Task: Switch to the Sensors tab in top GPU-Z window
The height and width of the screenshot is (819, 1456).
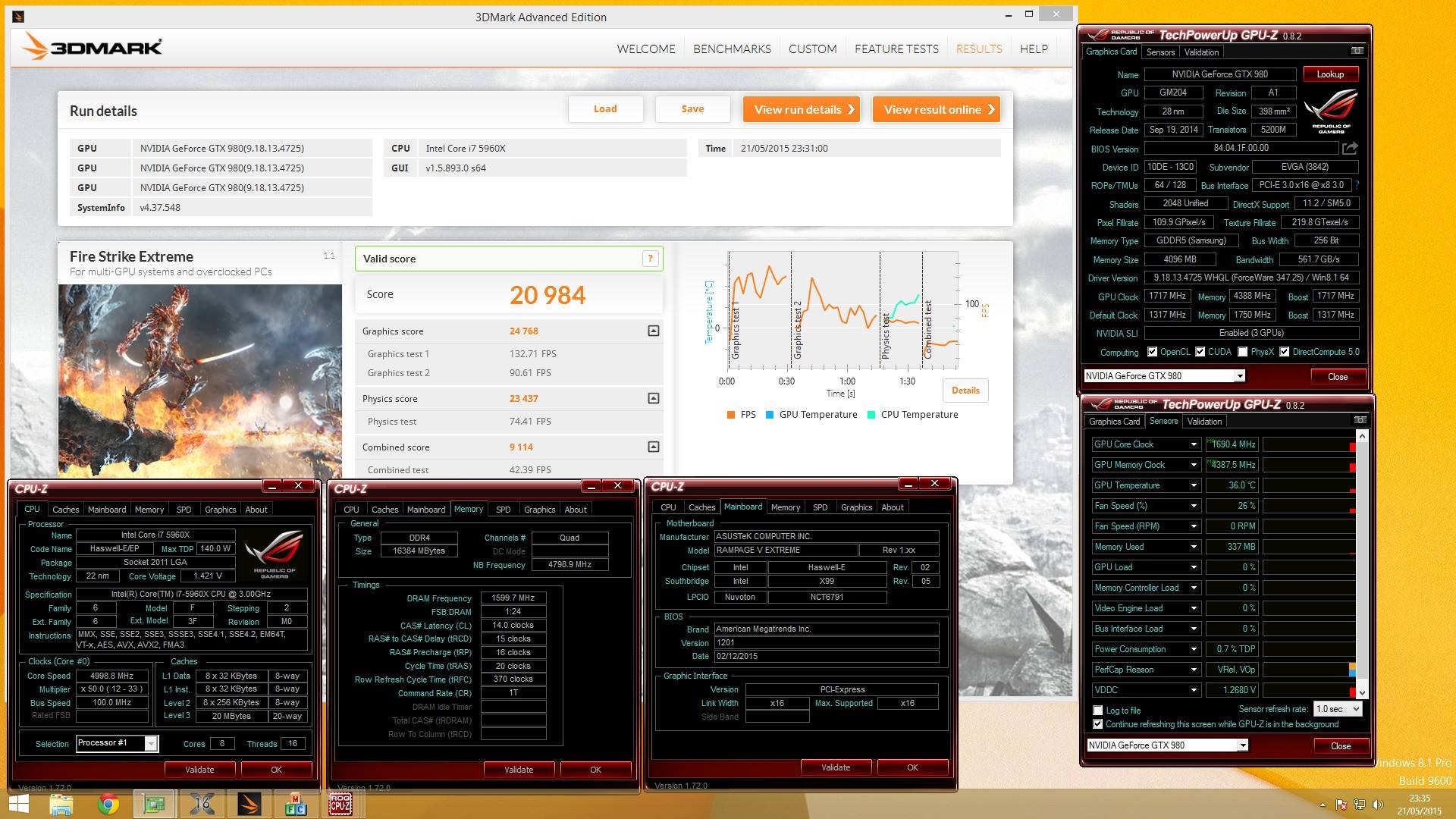Action: tap(1160, 52)
